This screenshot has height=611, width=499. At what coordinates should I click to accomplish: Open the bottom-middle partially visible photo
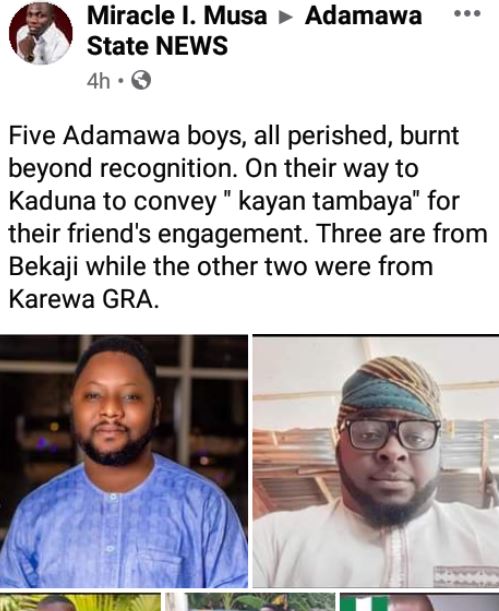[250, 602]
